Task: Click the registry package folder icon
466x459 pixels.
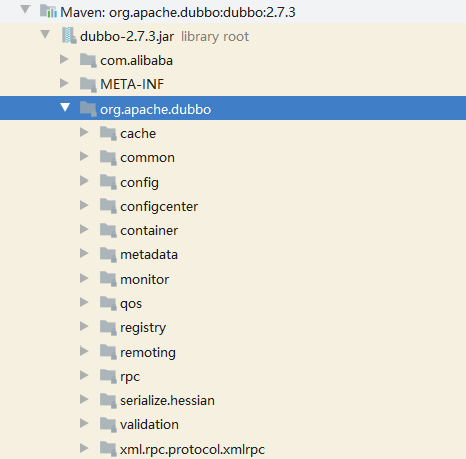Action: 108,328
